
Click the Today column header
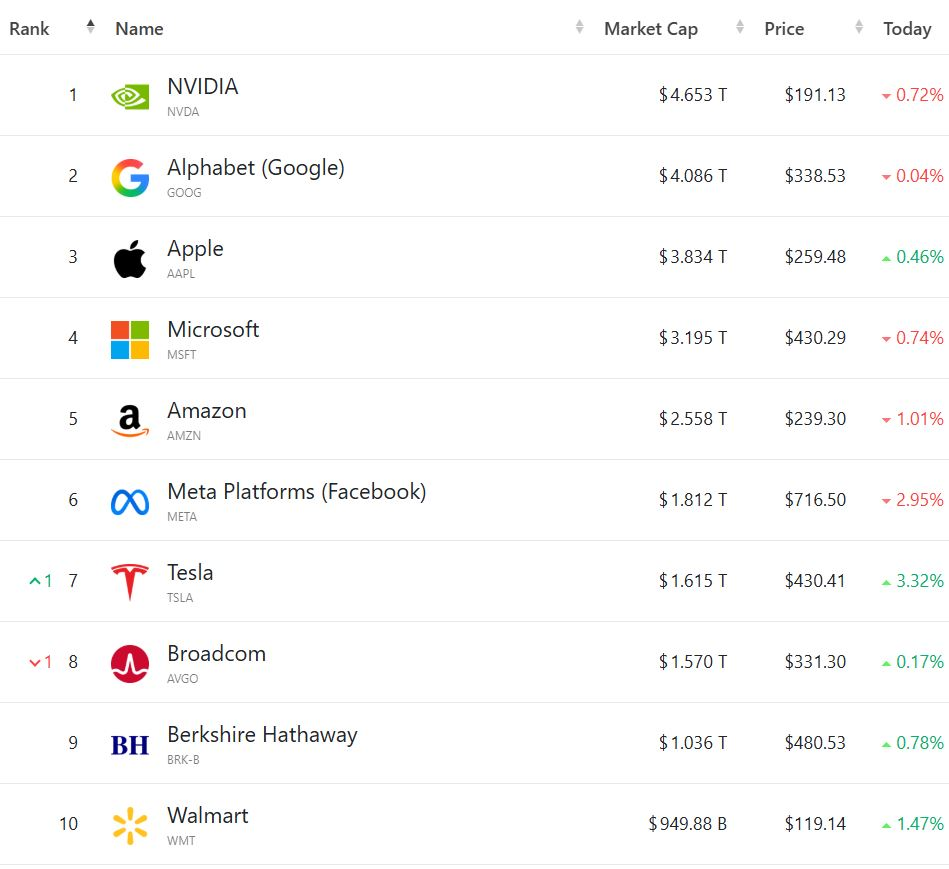(x=907, y=29)
